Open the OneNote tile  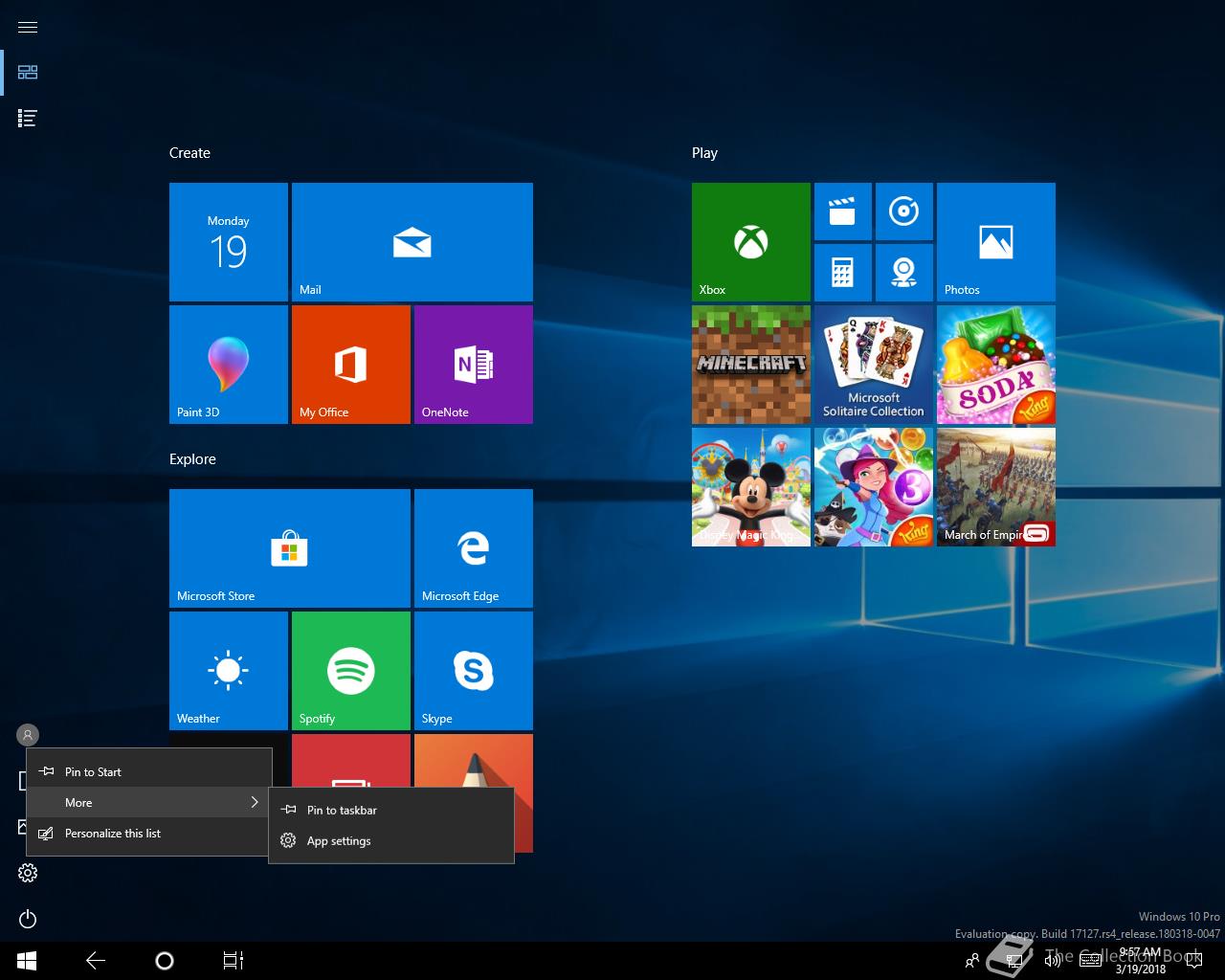click(x=474, y=365)
